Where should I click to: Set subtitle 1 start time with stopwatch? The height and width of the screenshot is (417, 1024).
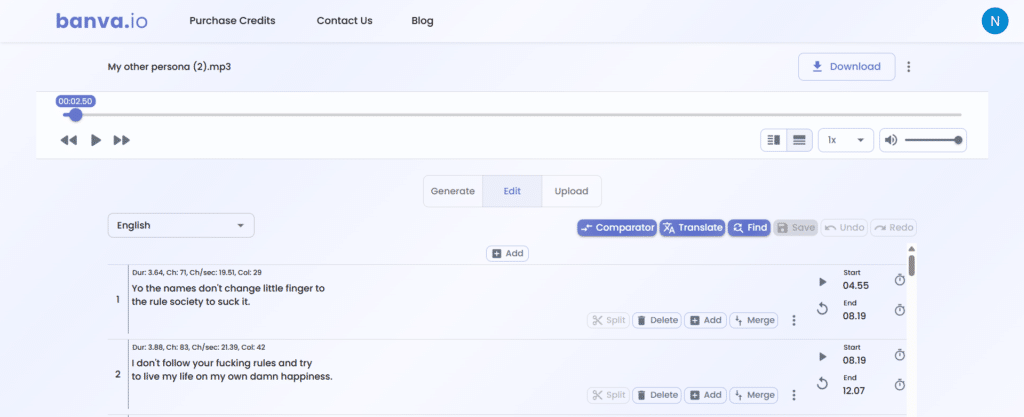tap(900, 280)
